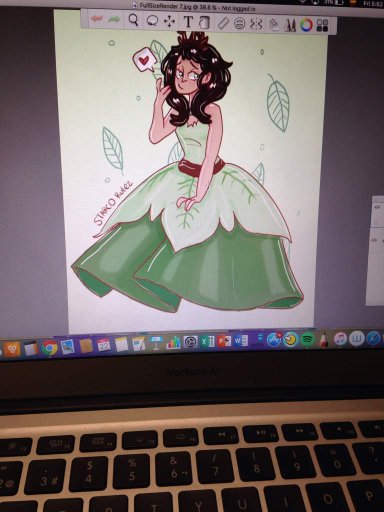Open Spotify from the Dock
The width and height of the screenshot is (384, 512).
coord(308,340)
